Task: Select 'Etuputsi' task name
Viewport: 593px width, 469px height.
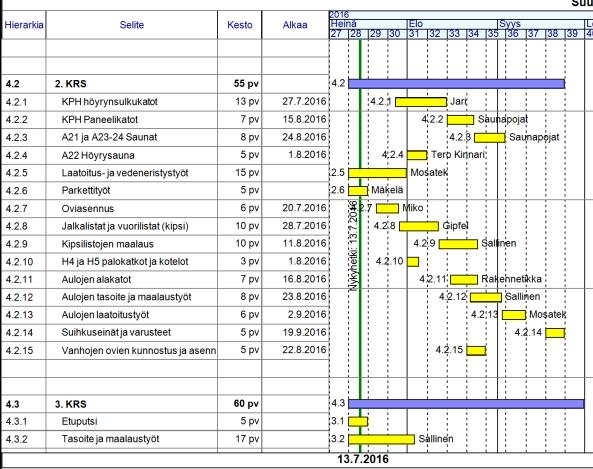Action: pyautogui.click(x=79, y=421)
